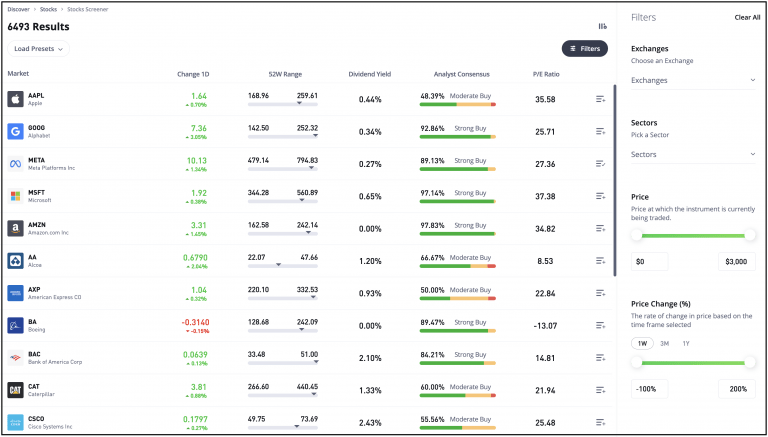This screenshot has height=437, width=768.
Task: Add Boeing to watchlist using row icon
Action: tap(600, 325)
